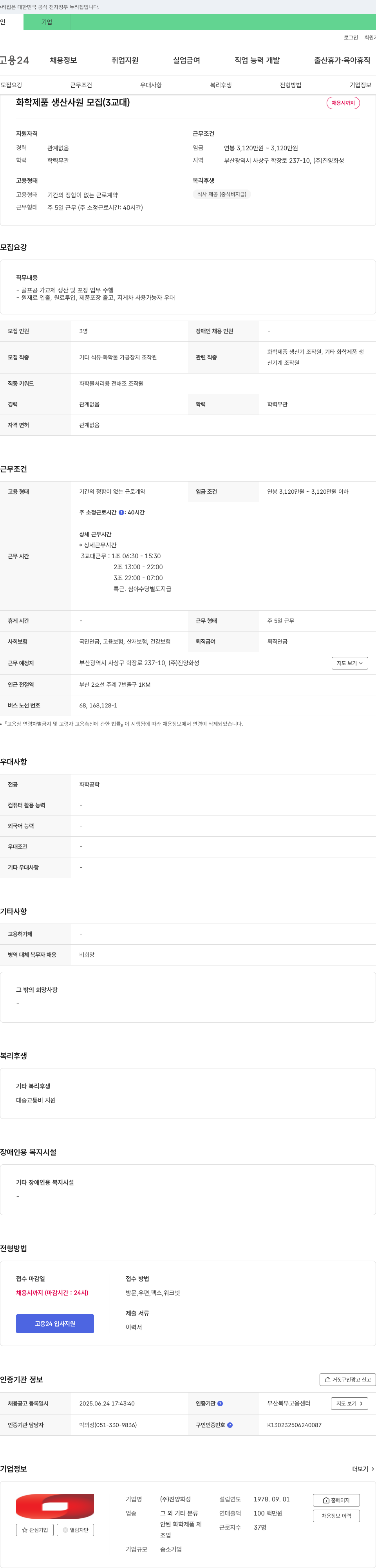The height and width of the screenshot is (1568, 376).
Task: Switch to the 기업 tab
Action: pos(47,22)
